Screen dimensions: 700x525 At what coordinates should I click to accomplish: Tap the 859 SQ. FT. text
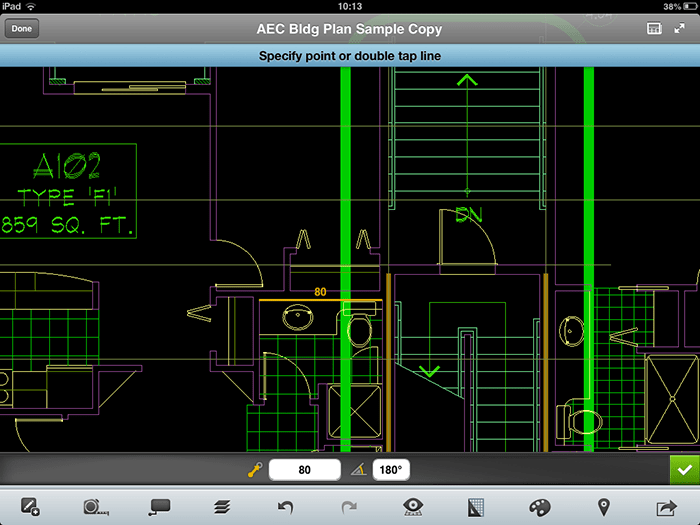point(67,225)
